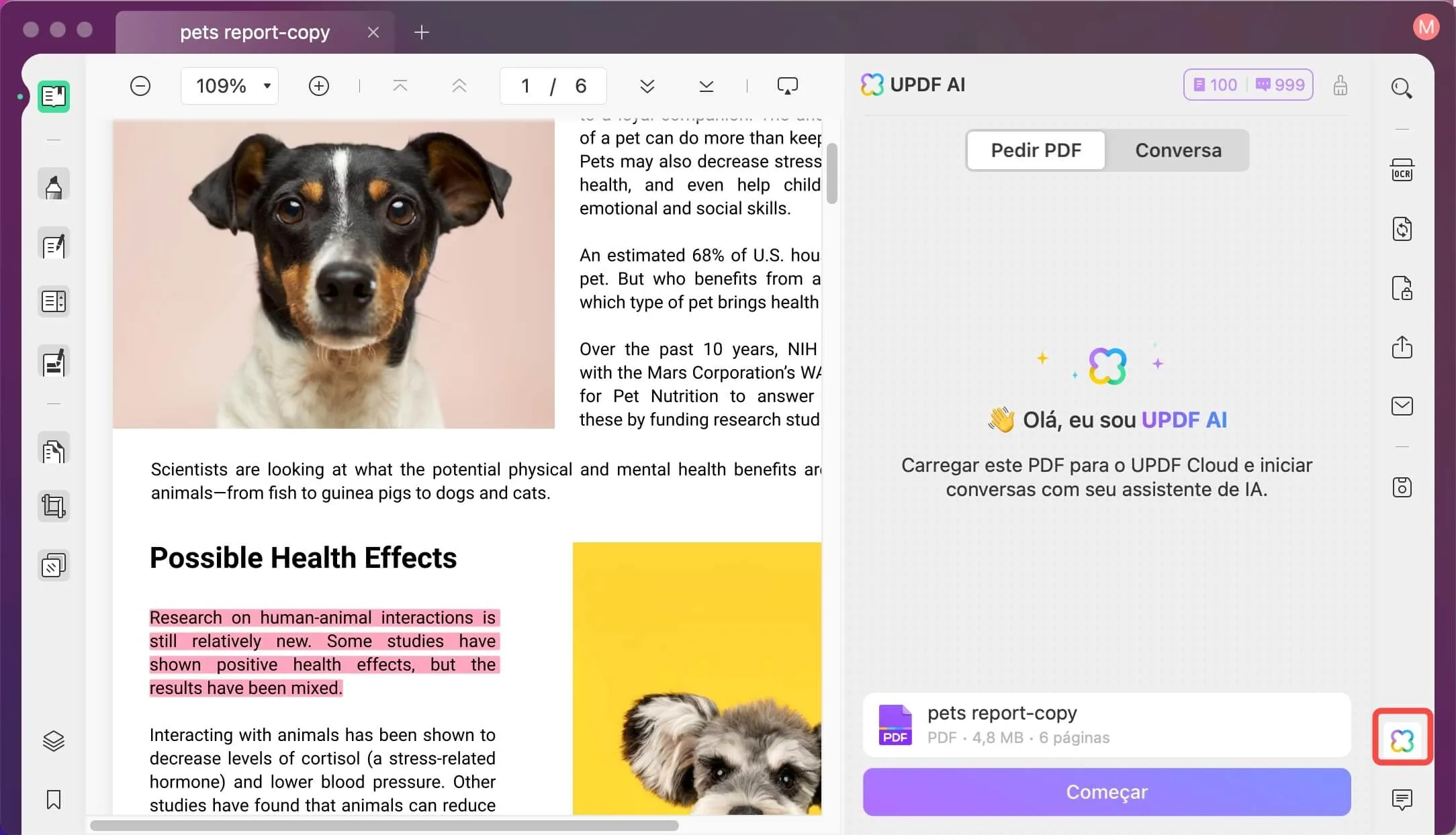Image resolution: width=1456 pixels, height=835 pixels.
Task: Open the UPDF AI assistant icon
Action: click(x=1402, y=737)
